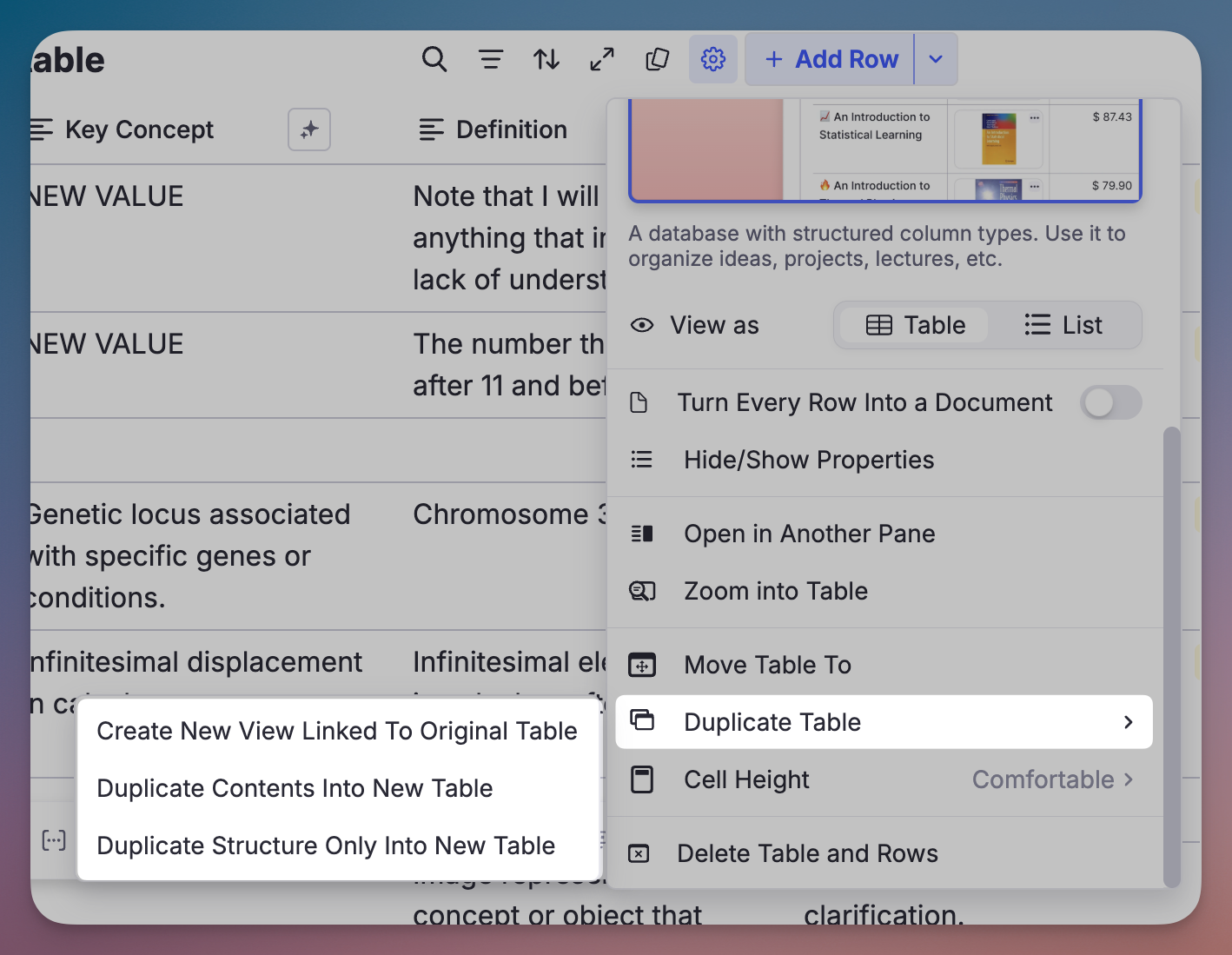Click the settings menu vertical scrollbar
The image size is (1232, 955).
pos(1172,652)
